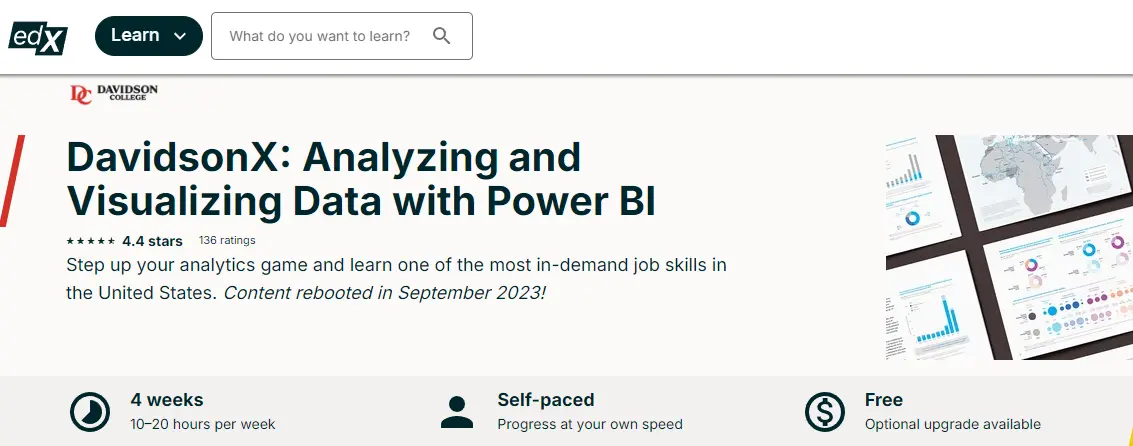Click the '4 weeks' duration label
Viewport: 1133px width, 446px height.
pos(167,400)
